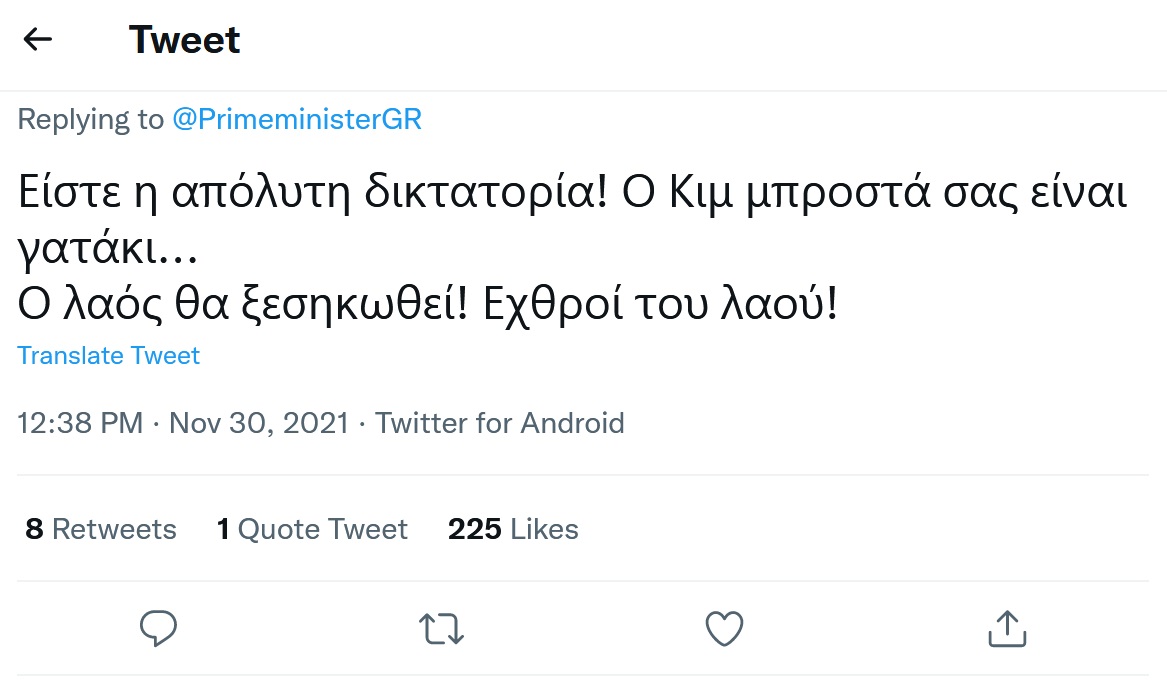The width and height of the screenshot is (1167, 689).
Task: View the 8 Retweets list
Action: tap(101, 529)
